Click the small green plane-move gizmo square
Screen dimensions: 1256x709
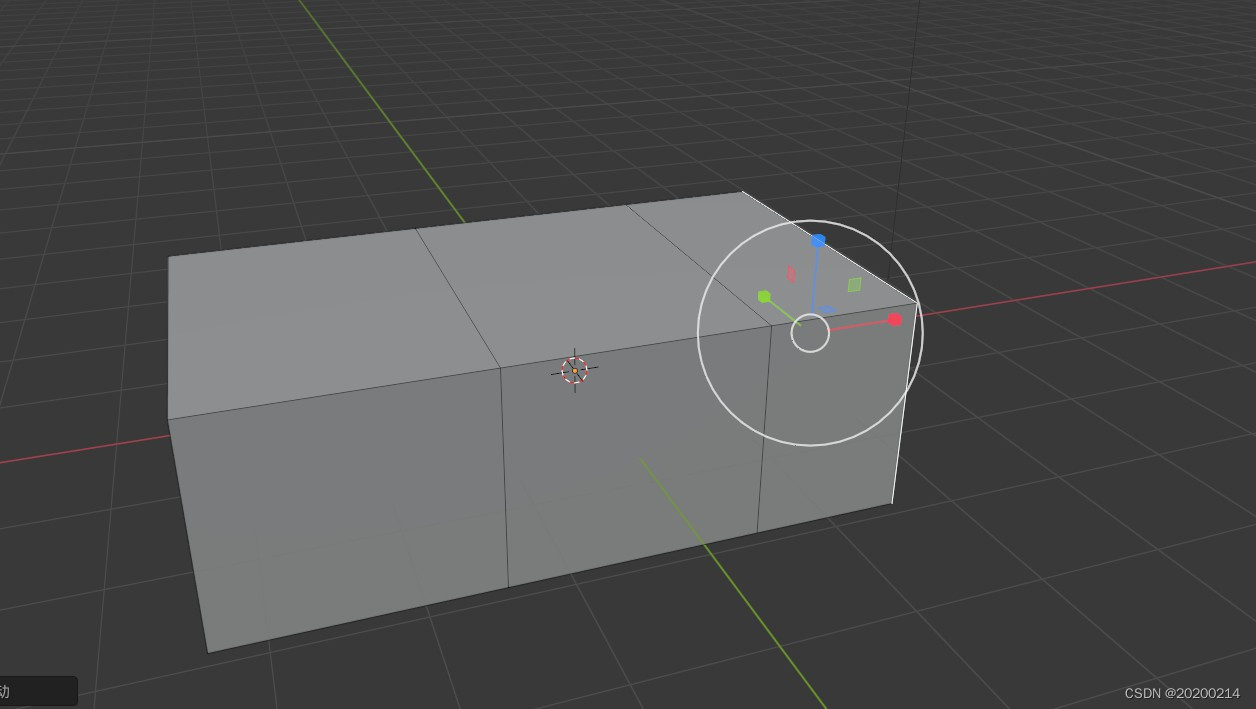[x=855, y=285]
